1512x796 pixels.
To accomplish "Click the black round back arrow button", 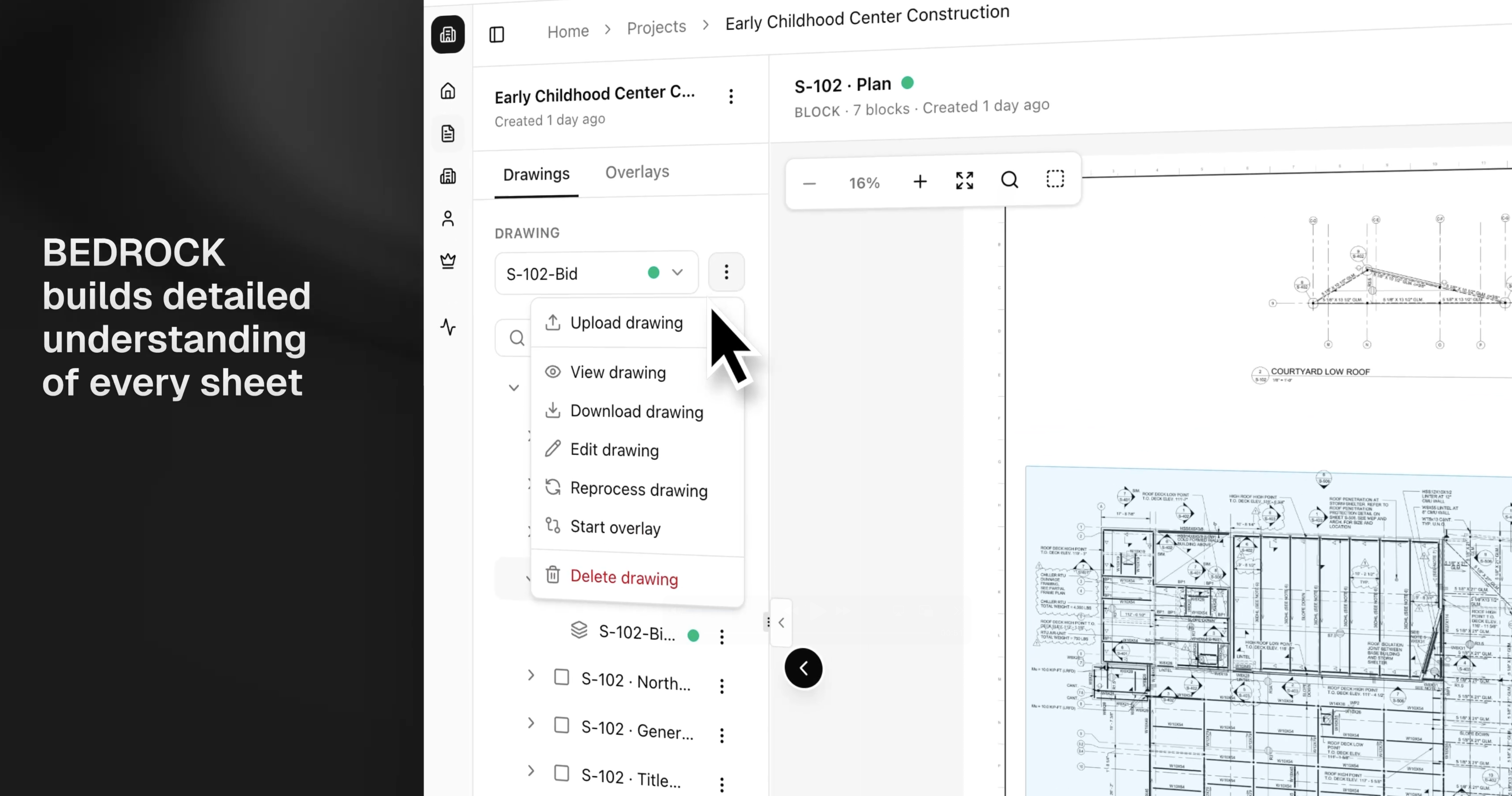I will point(804,668).
